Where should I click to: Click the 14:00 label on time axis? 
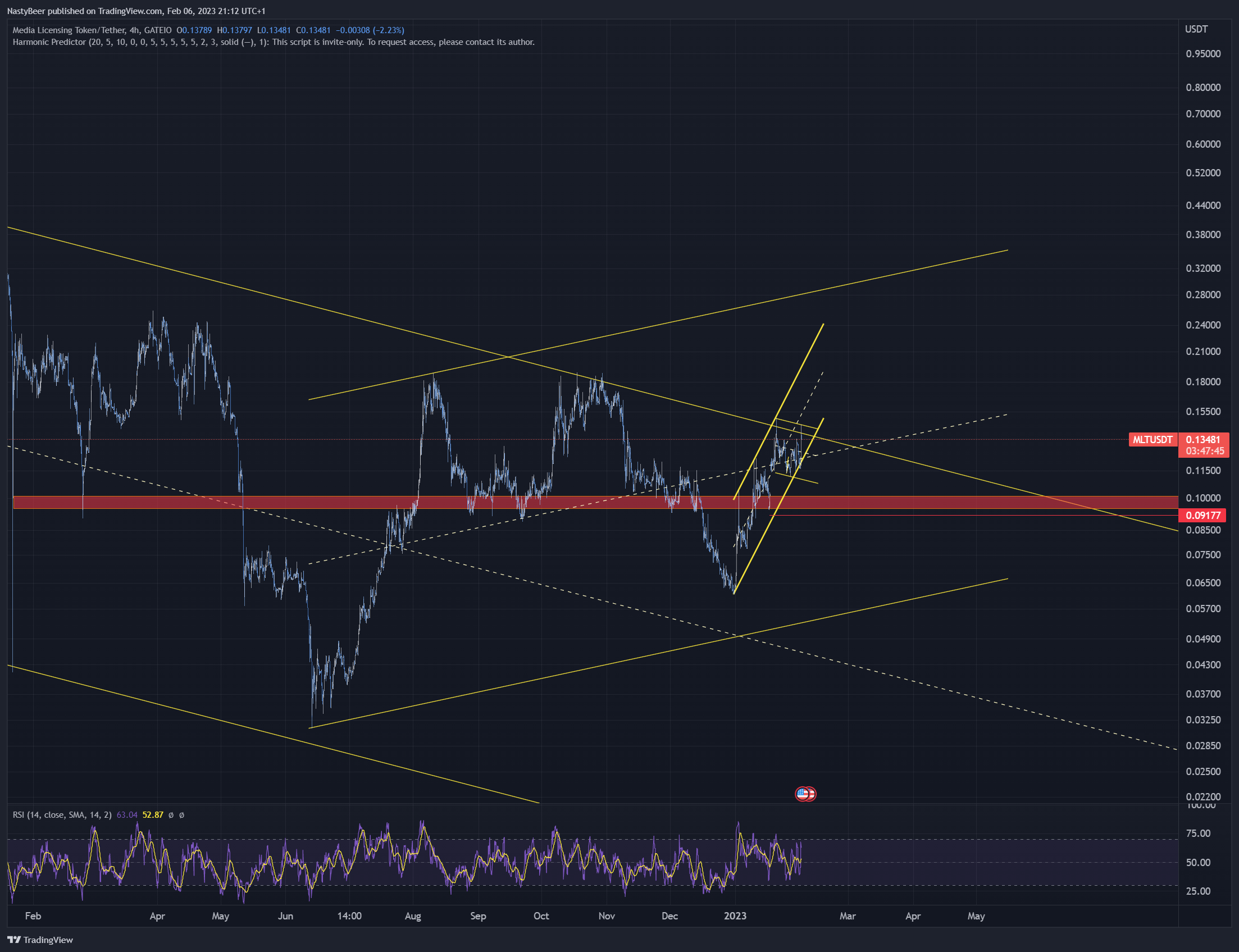349,915
